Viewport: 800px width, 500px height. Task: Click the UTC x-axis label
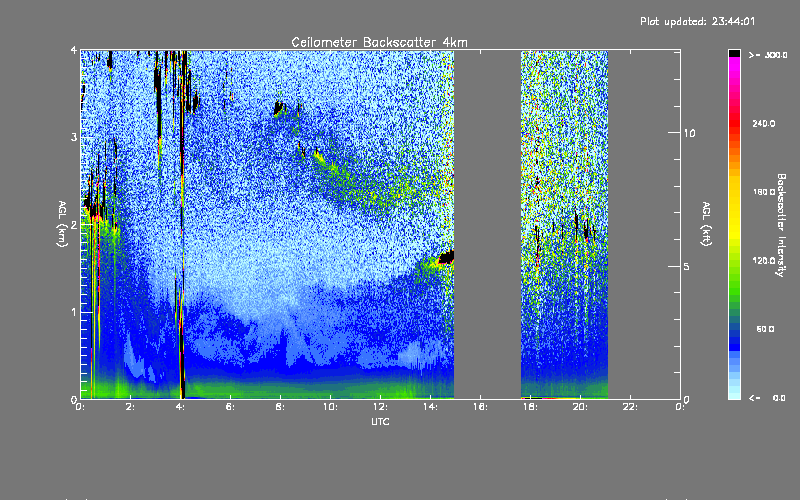coord(380,421)
